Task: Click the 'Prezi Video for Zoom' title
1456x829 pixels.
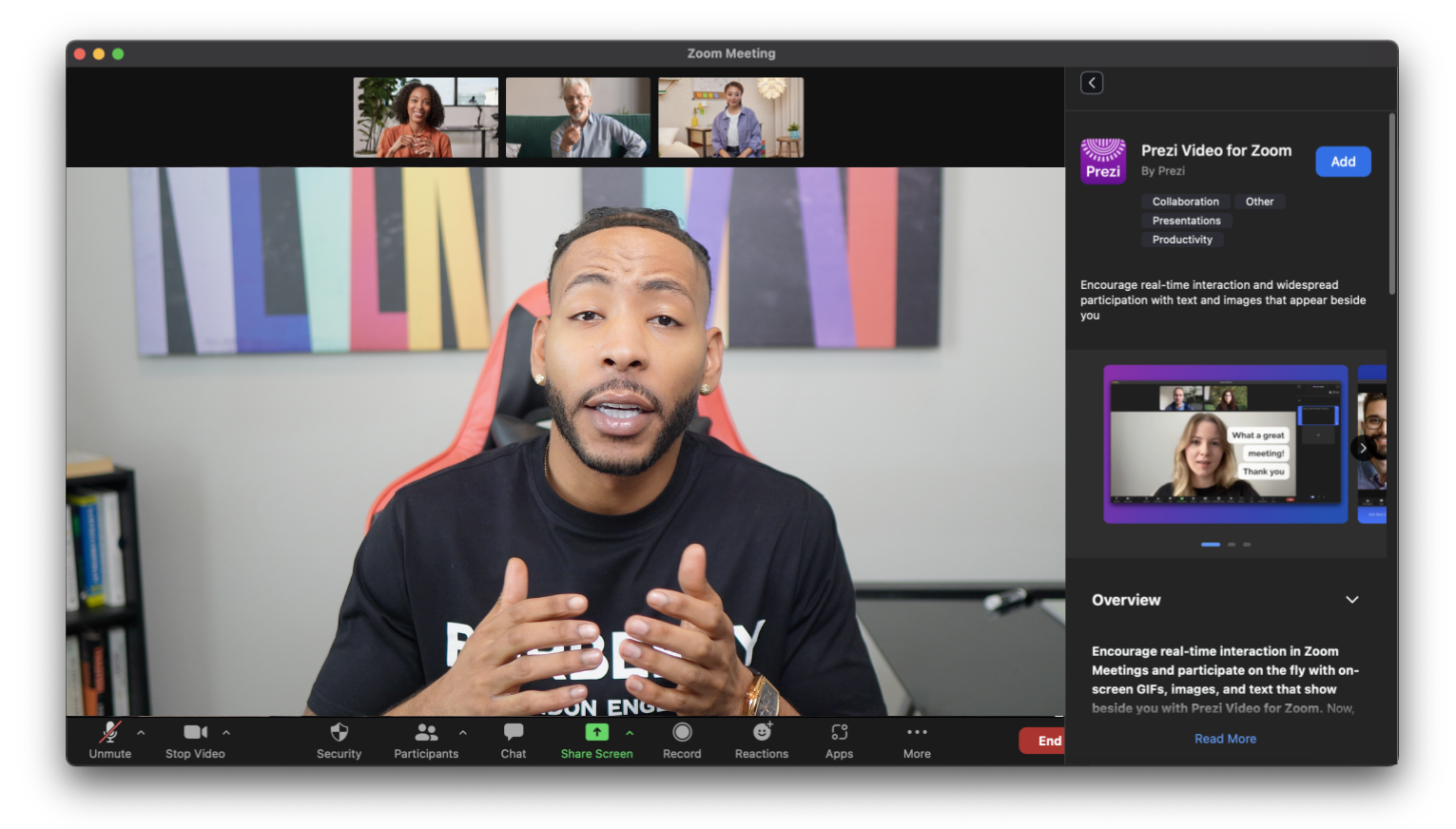Action: pyautogui.click(x=1216, y=150)
